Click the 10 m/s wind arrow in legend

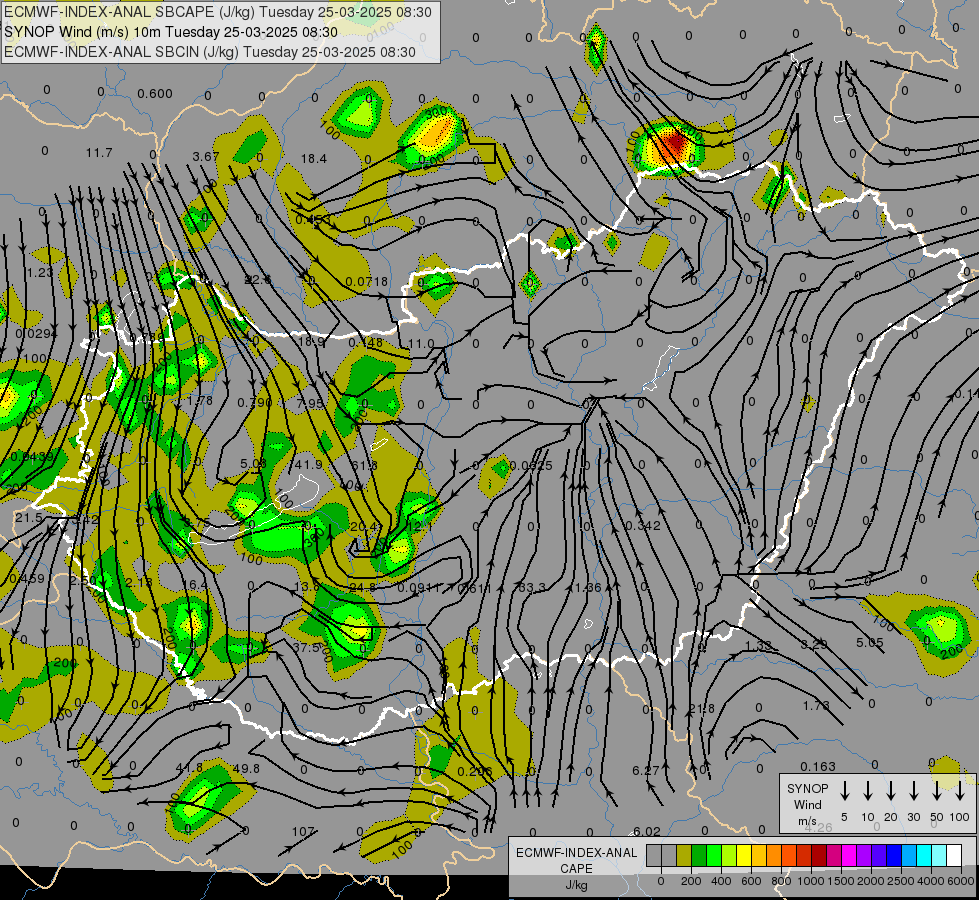point(868,791)
